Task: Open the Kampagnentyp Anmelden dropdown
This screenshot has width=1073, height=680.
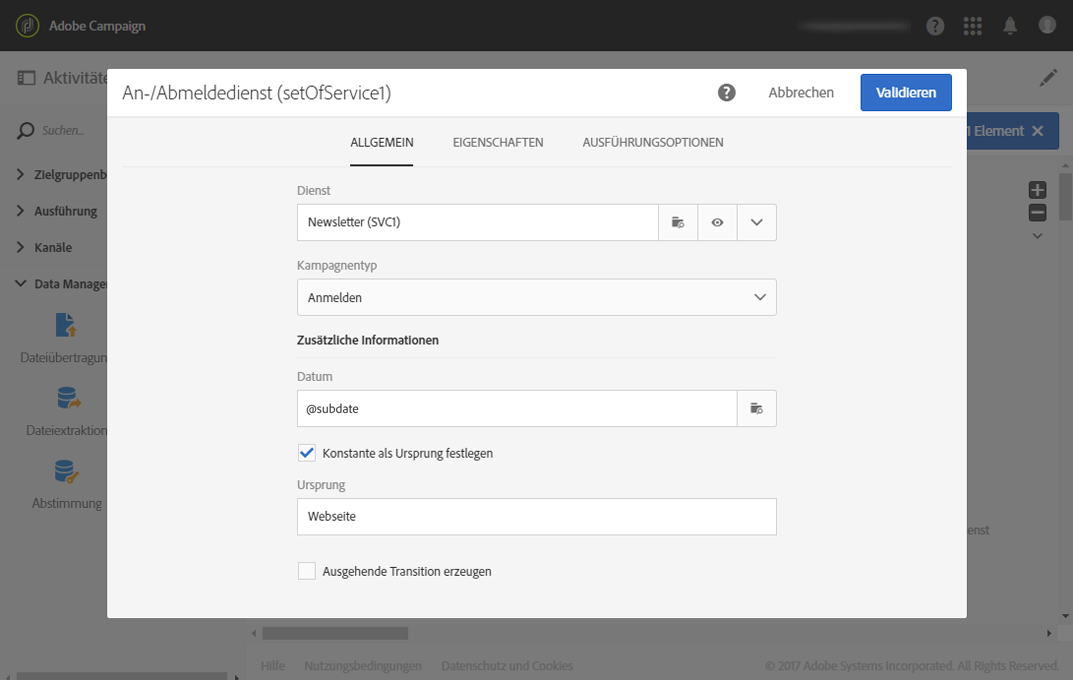Action: coord(536,297)
